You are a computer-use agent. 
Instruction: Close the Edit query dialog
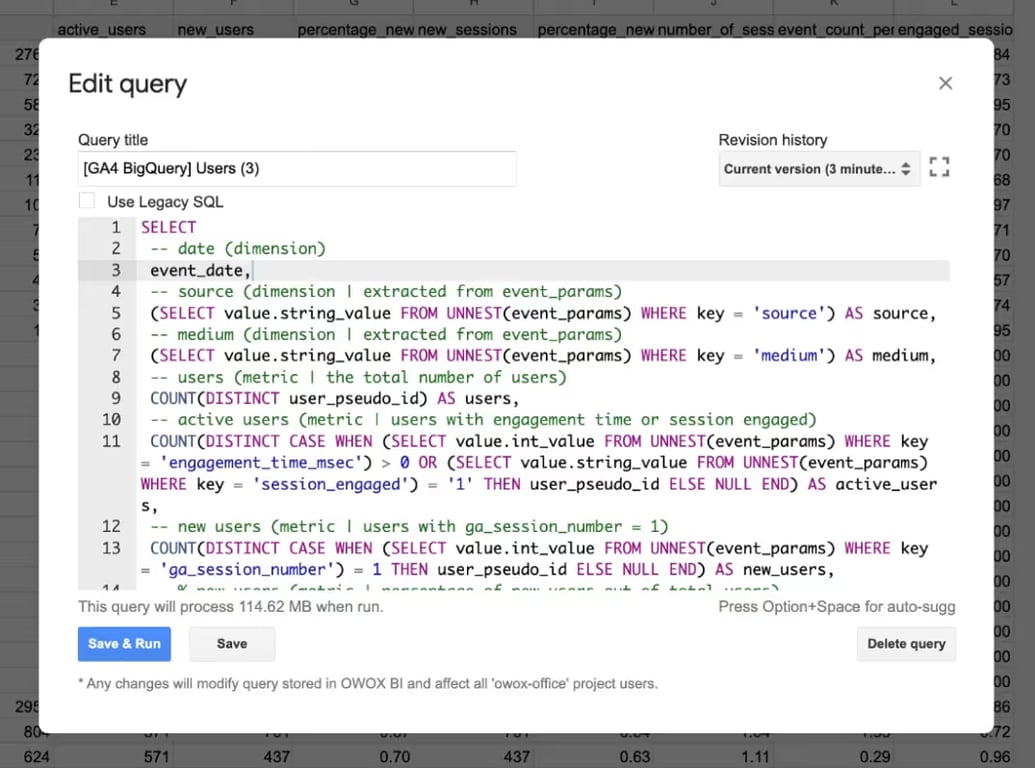pyautogui.click(x=945, y=83)
